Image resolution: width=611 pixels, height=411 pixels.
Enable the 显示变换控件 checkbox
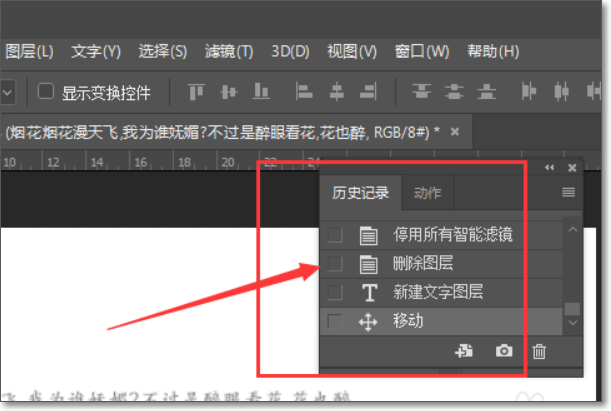click(x=46, y=92)
